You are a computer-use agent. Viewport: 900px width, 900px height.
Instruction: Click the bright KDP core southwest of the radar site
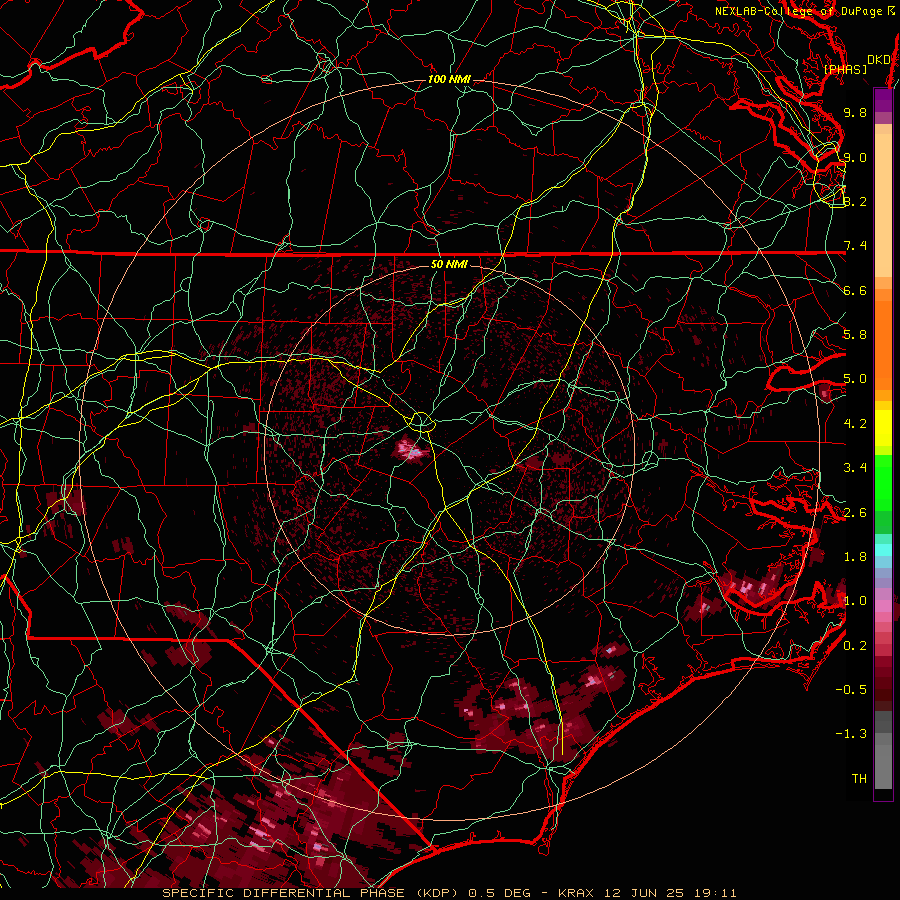411,451
